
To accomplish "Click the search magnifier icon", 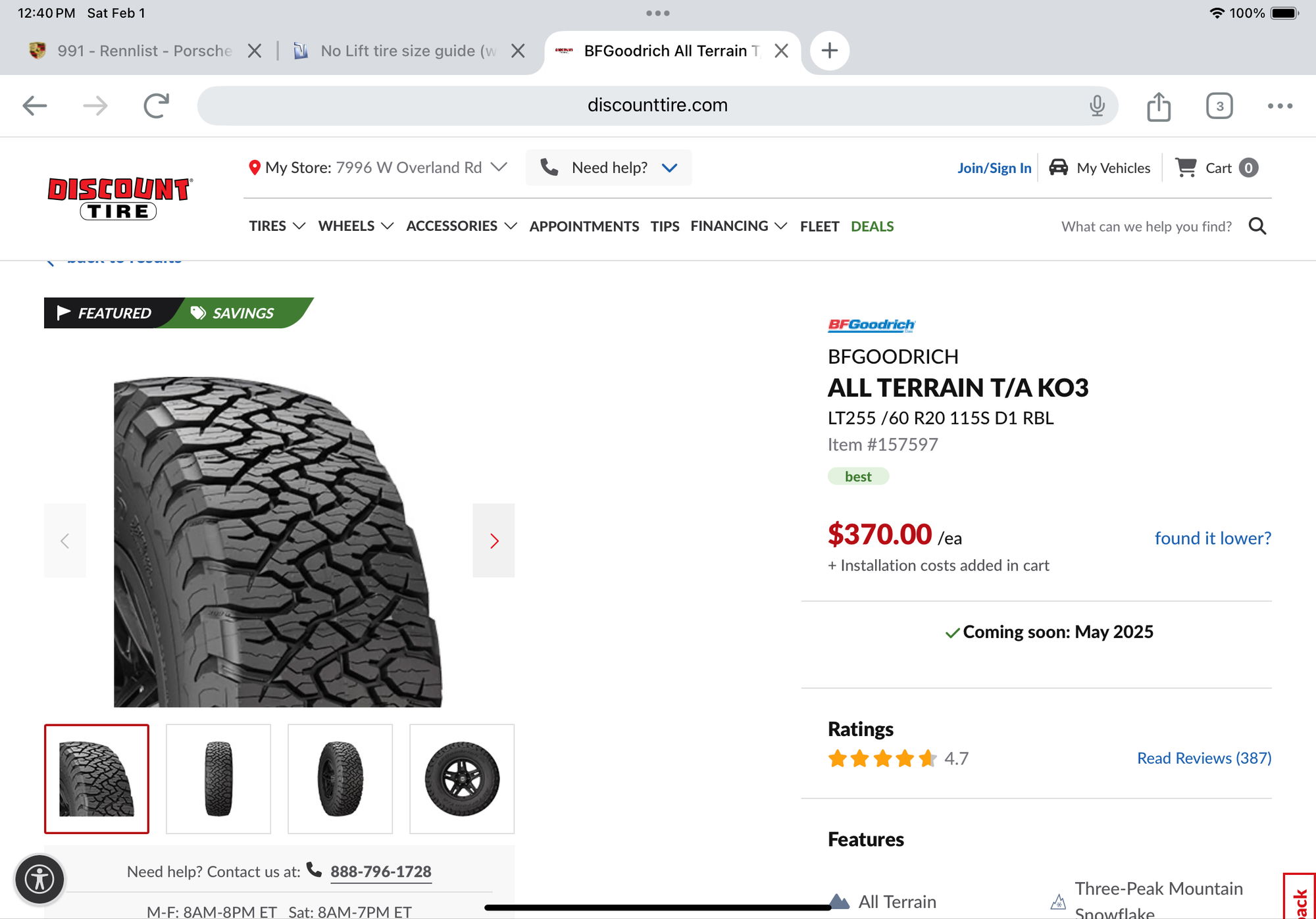I will click(1257, 226).
